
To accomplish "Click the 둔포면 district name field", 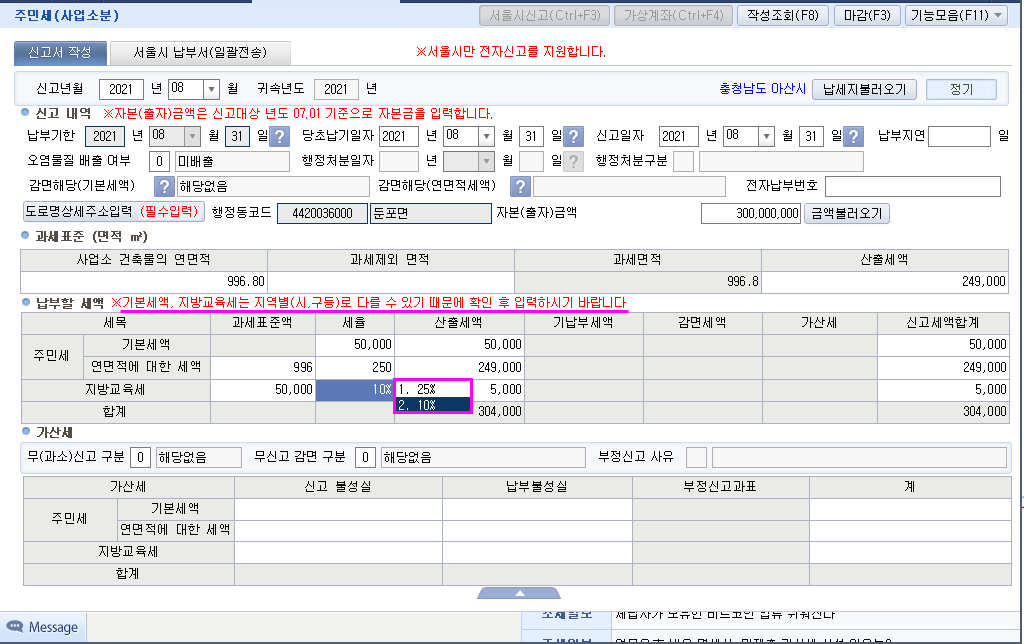I will [x=430, y=214].
